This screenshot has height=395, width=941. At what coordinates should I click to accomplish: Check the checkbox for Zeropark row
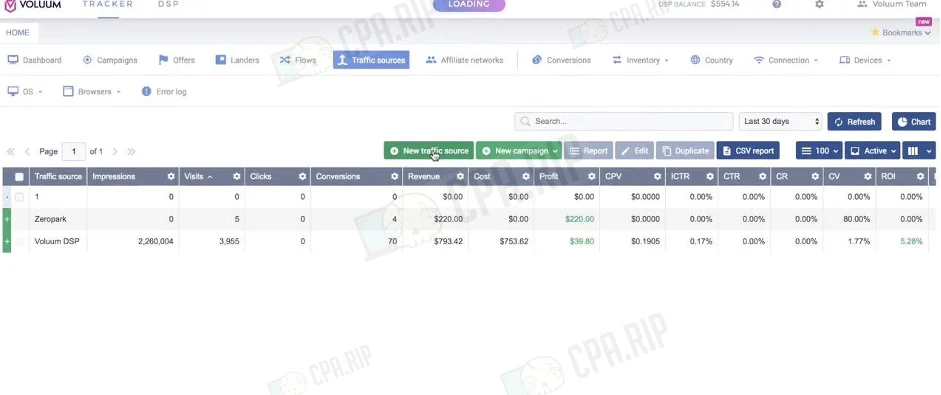tap(19, 219)
